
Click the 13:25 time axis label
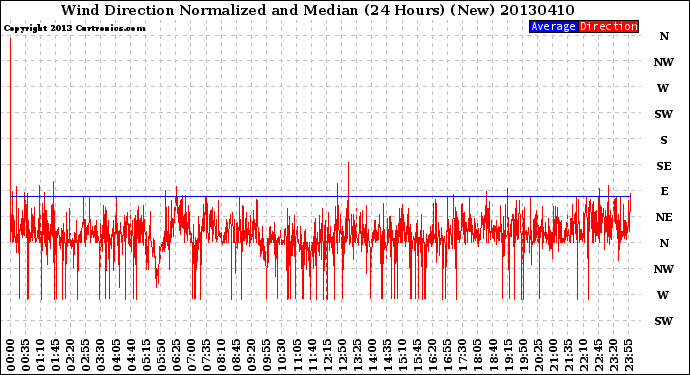click(x=357, y=355)
